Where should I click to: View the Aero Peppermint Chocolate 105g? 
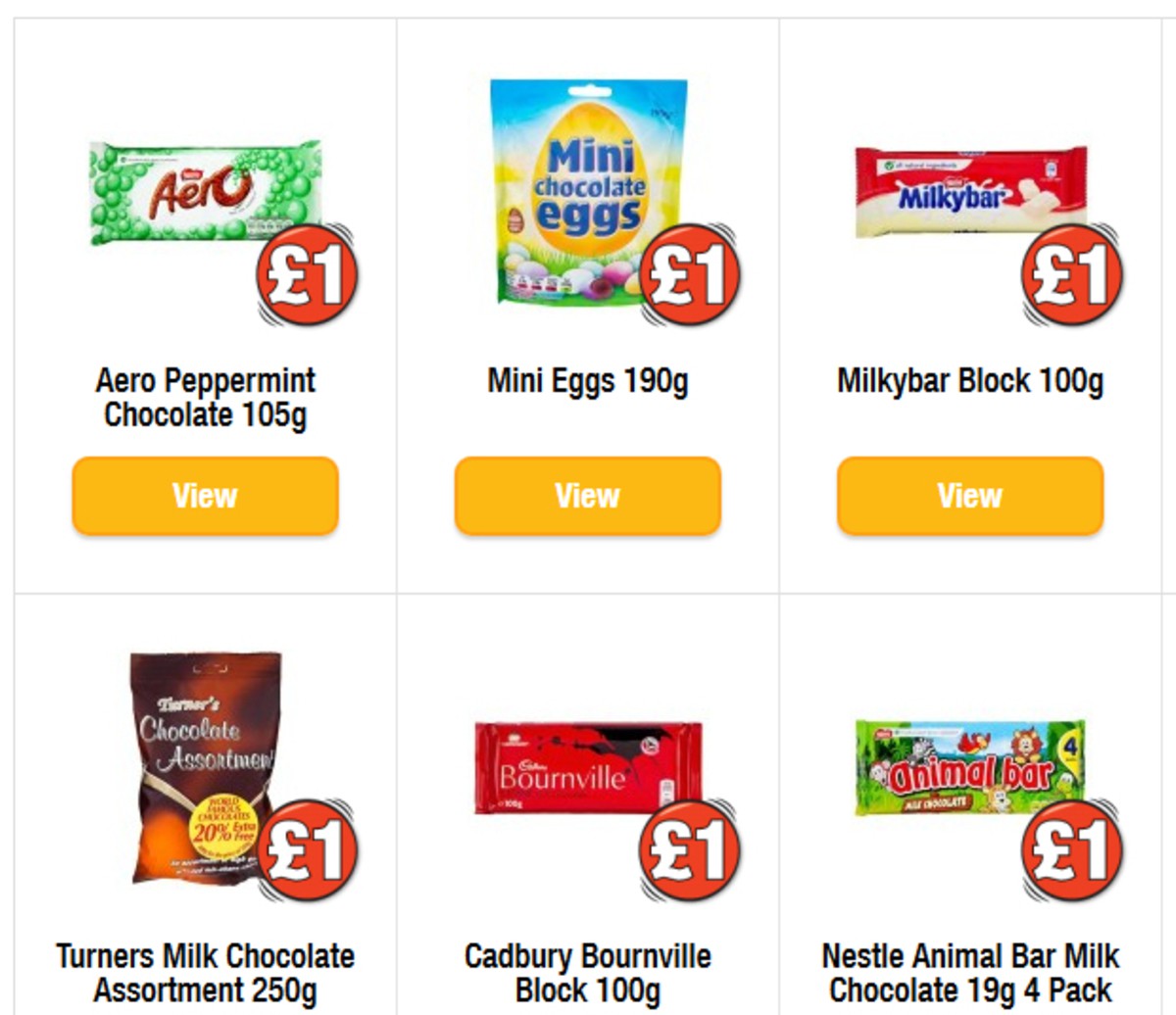coord(203,496)
